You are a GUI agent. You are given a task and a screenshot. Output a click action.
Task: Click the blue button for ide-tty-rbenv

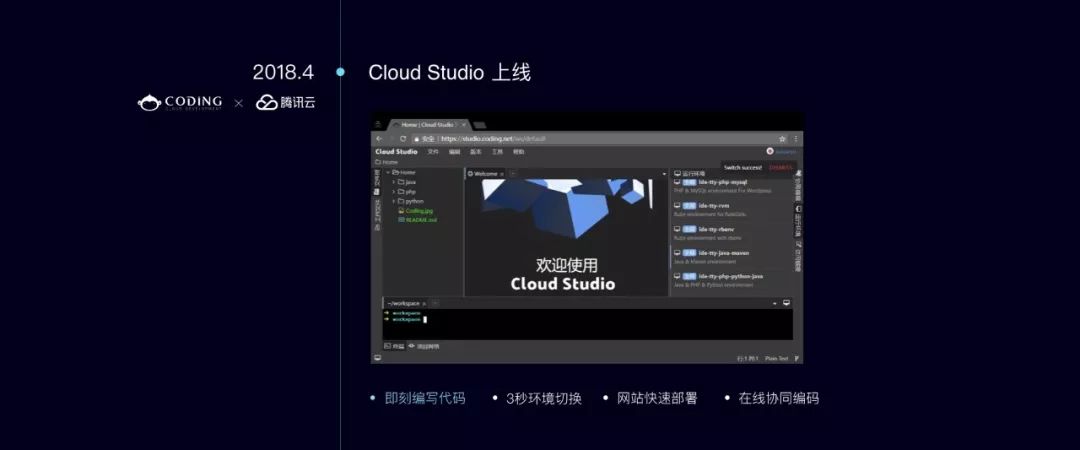point(689,229)
